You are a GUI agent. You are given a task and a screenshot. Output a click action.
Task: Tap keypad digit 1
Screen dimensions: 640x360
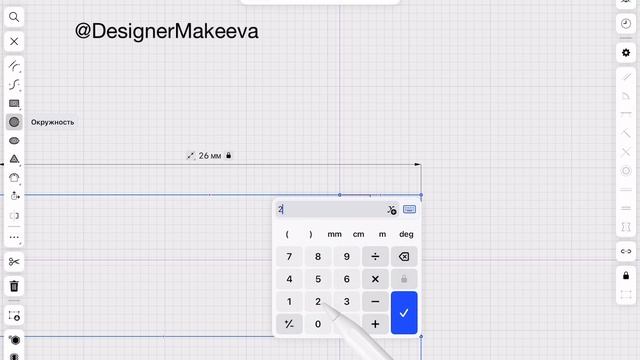(289, 302)
